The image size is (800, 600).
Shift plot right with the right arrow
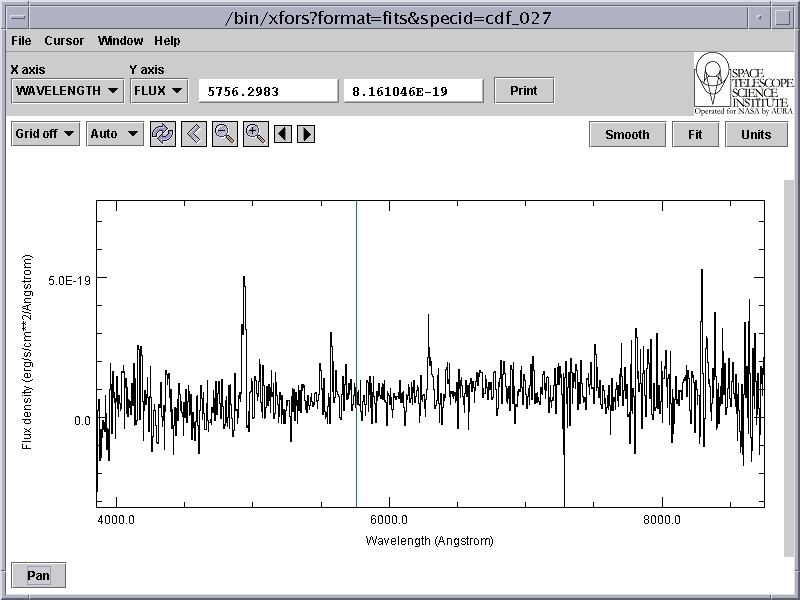click(307, 134)
